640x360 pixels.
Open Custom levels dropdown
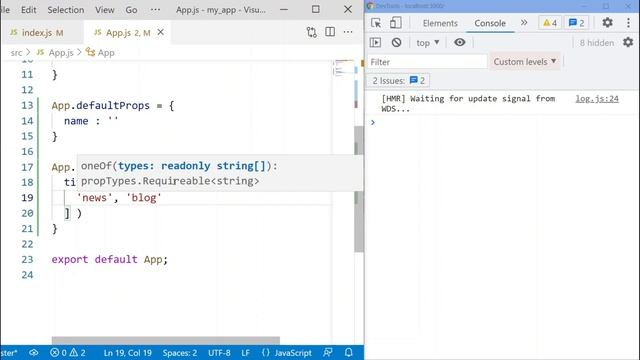(x=524, y=62)
